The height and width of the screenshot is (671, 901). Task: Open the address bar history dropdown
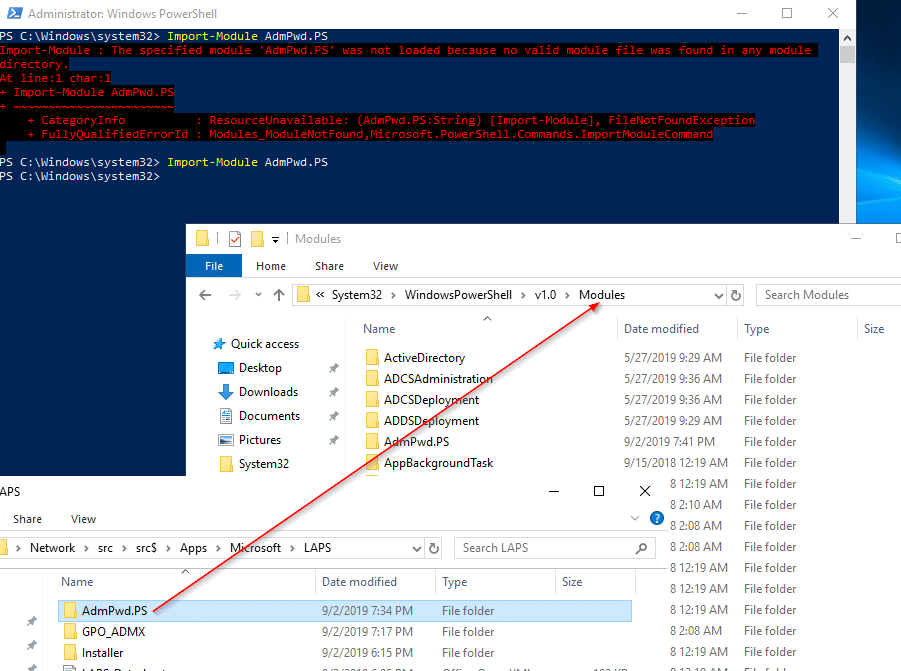pyautogui.click(x=718, y=294)
